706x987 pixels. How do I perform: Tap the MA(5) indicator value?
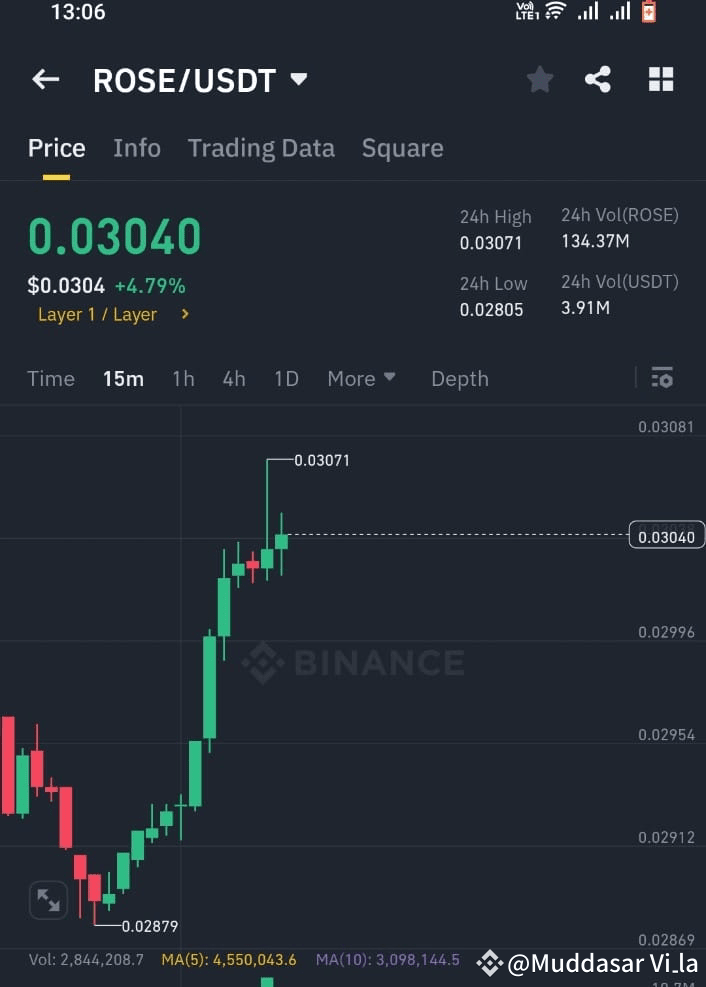coord(229,960)
